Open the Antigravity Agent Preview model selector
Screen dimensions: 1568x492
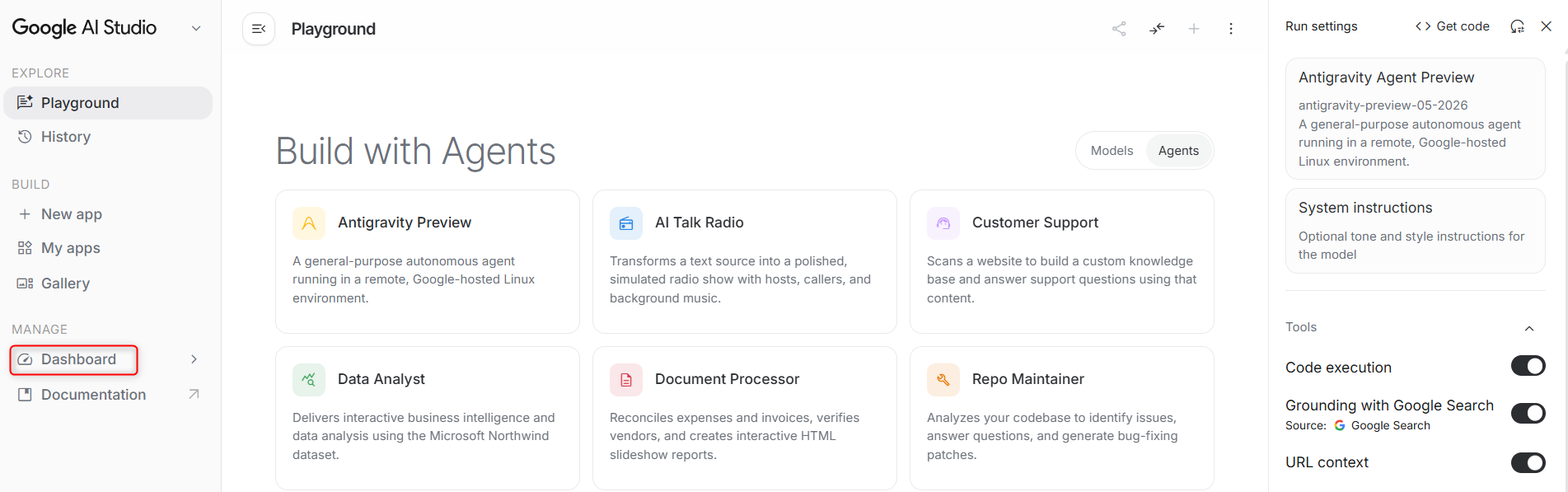[x=1415, y=119]
